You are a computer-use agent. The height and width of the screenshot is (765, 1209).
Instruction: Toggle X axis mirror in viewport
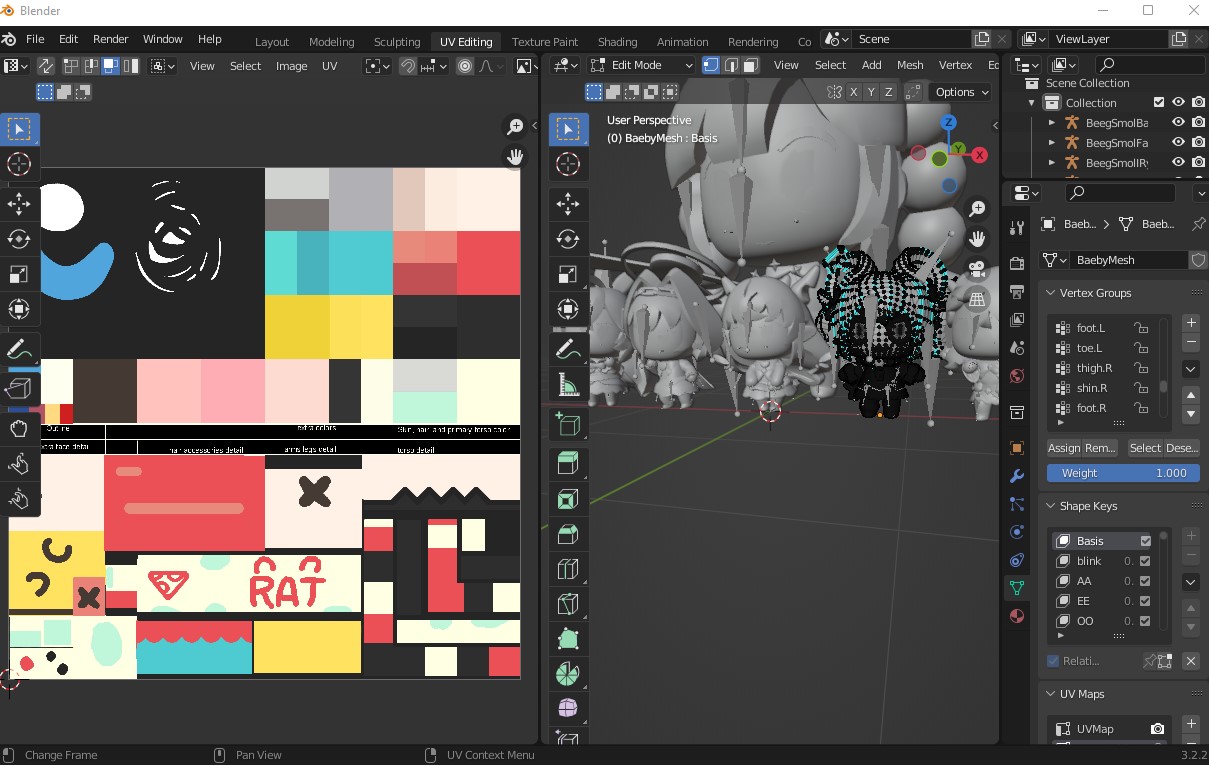[853, 92]
